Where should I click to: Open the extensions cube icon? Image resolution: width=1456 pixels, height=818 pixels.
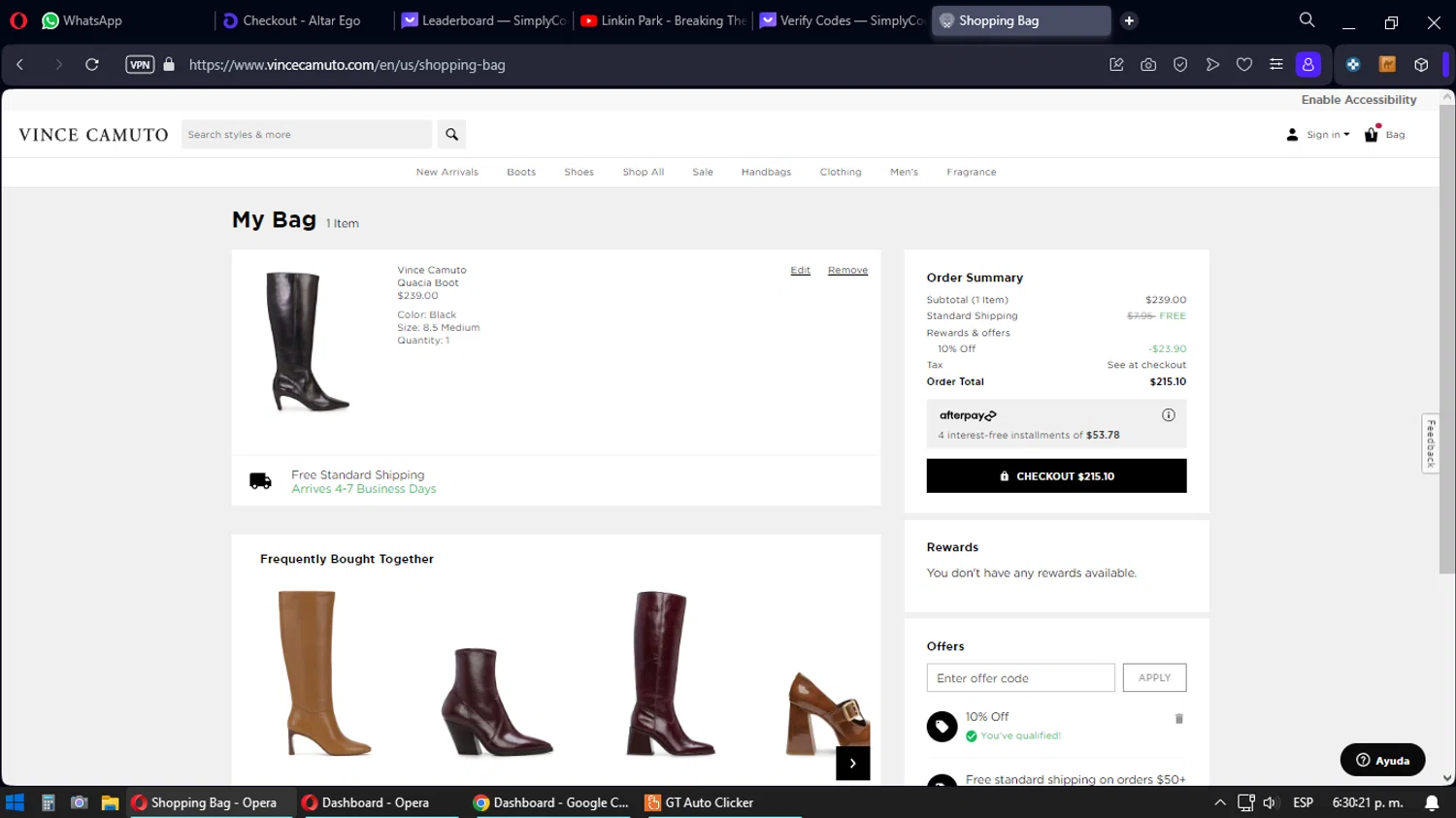coord(1421,65)
